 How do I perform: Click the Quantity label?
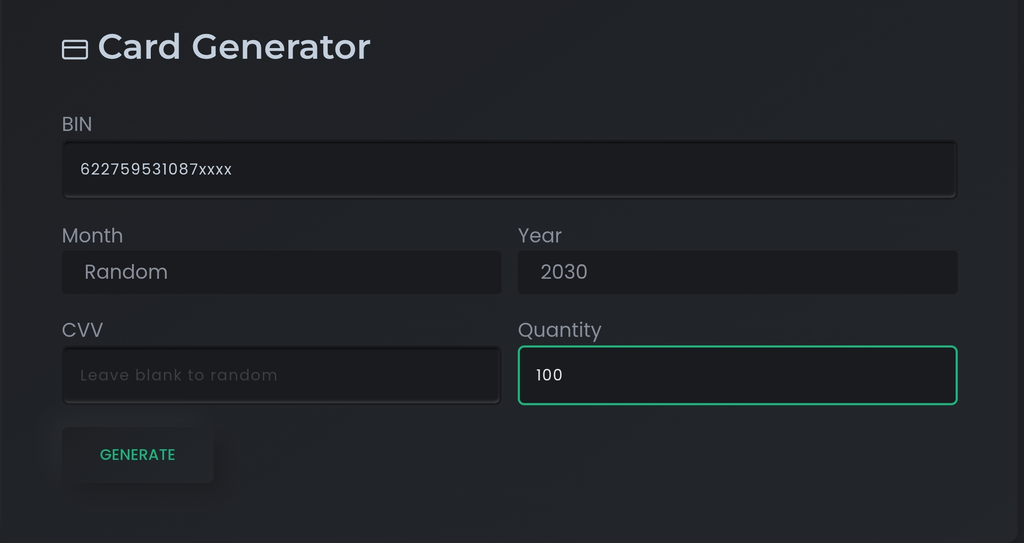point(560,330)
